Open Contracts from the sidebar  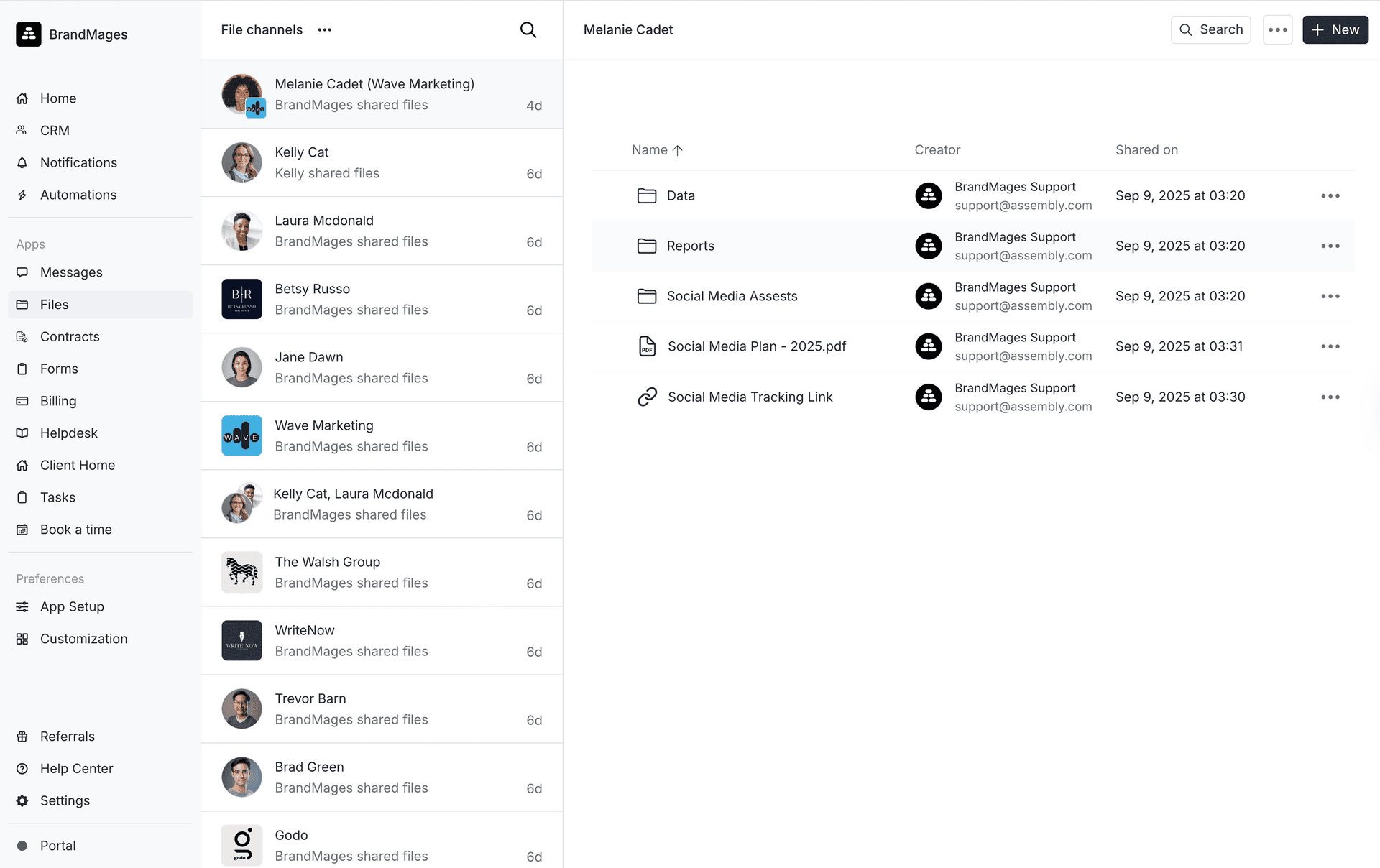70,336
